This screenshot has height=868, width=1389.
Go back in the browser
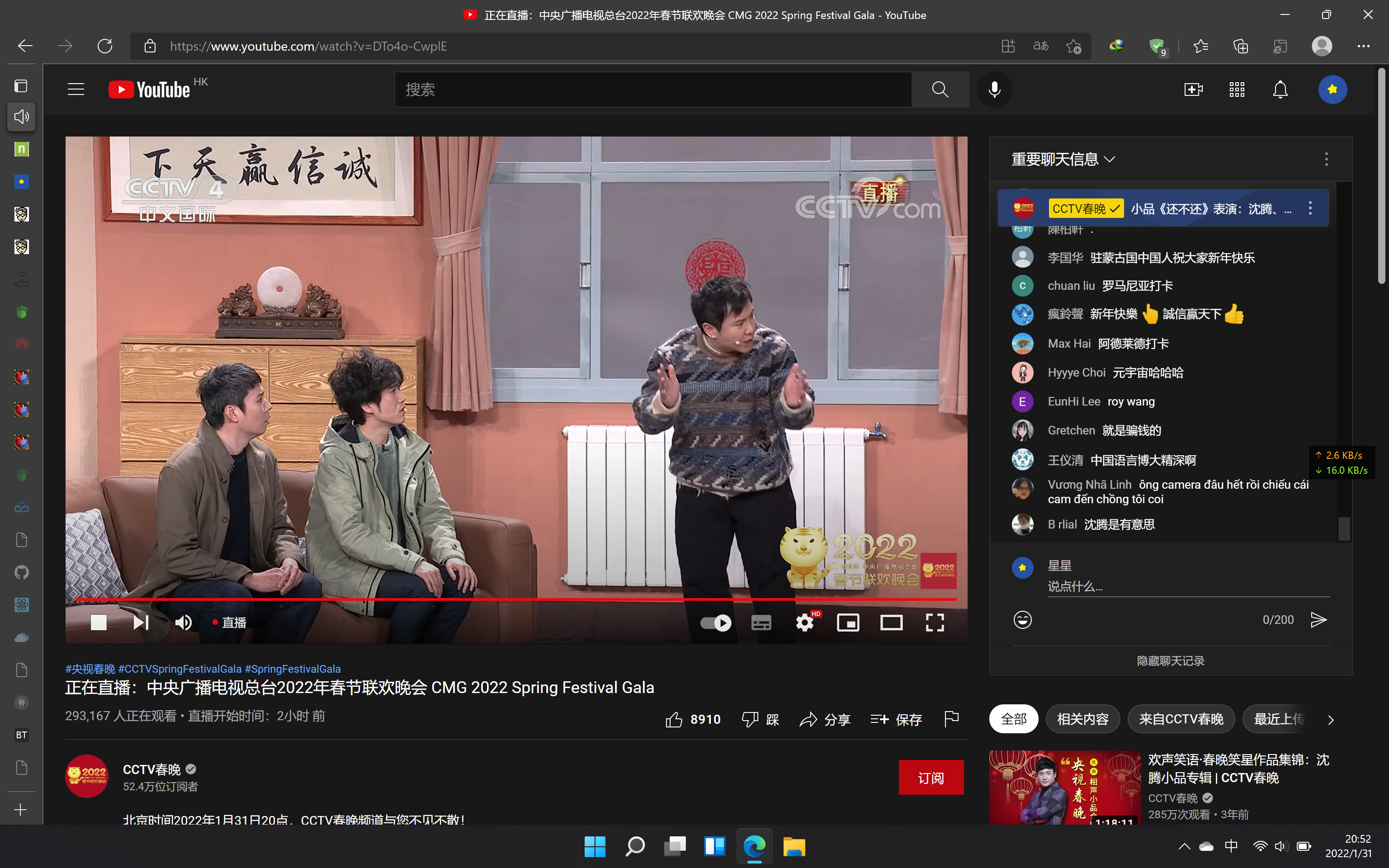point(25,46)
